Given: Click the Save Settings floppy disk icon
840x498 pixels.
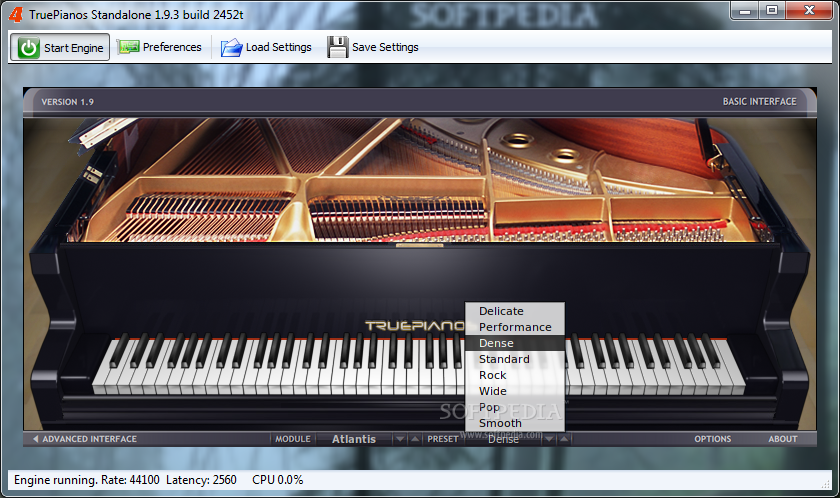Looking at the screenshot, I should (338, 47).
